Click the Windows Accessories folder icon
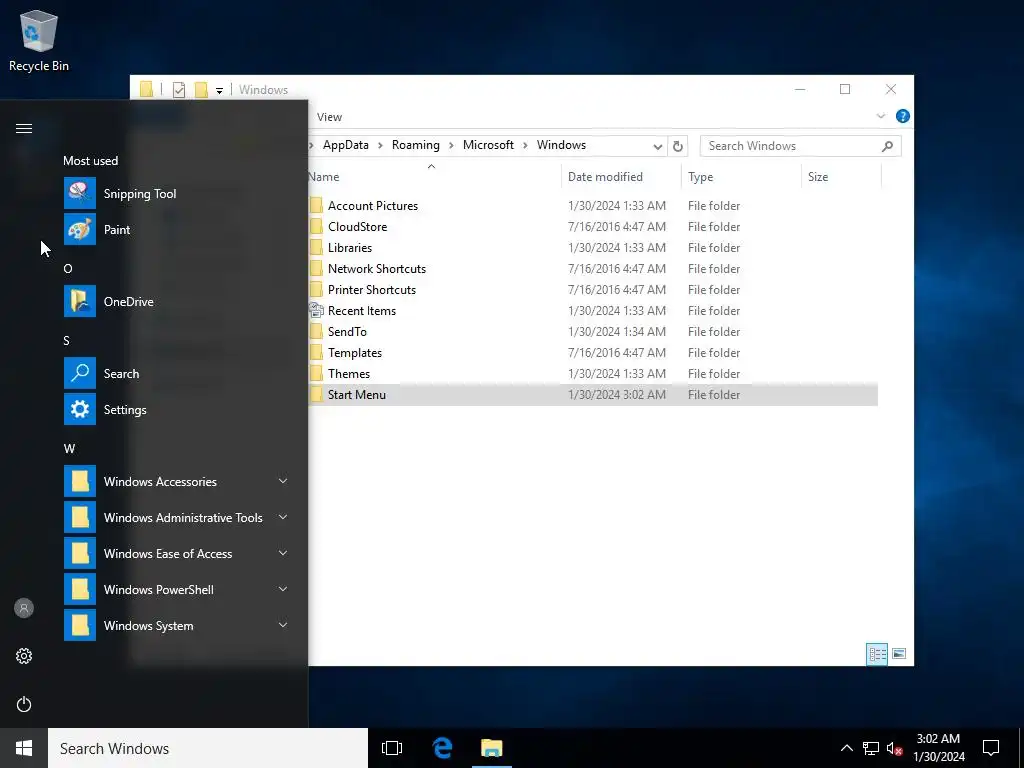1024x768 pixels. pyautogui.click(x=80, y=481)
